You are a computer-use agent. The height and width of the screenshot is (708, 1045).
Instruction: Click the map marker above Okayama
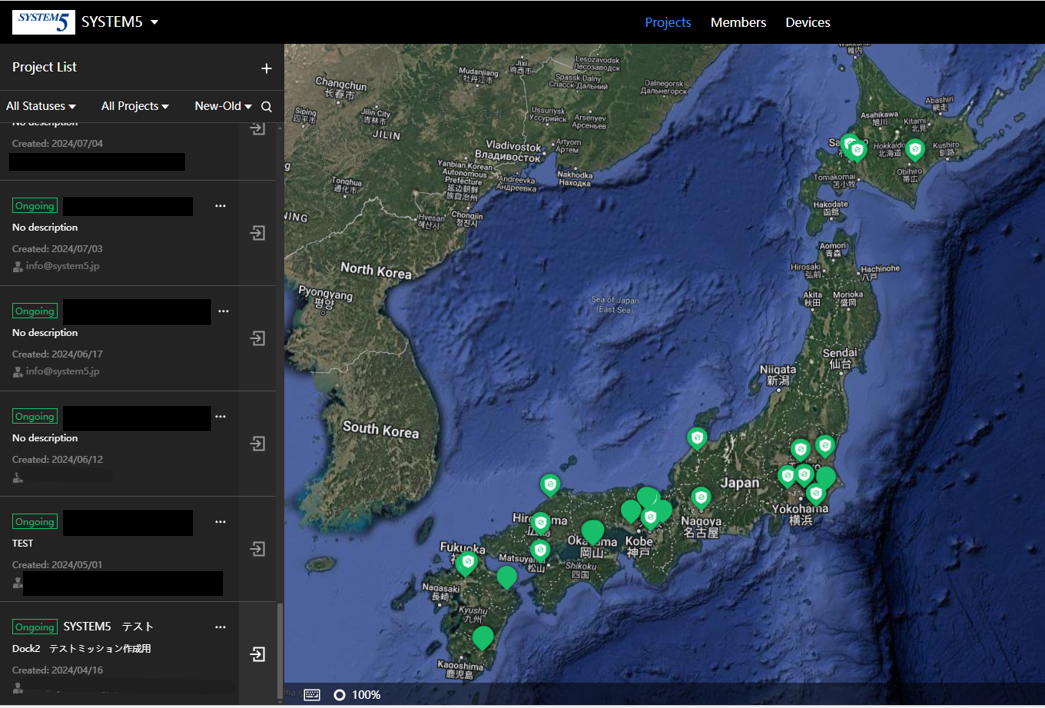(x=592, y=532)
